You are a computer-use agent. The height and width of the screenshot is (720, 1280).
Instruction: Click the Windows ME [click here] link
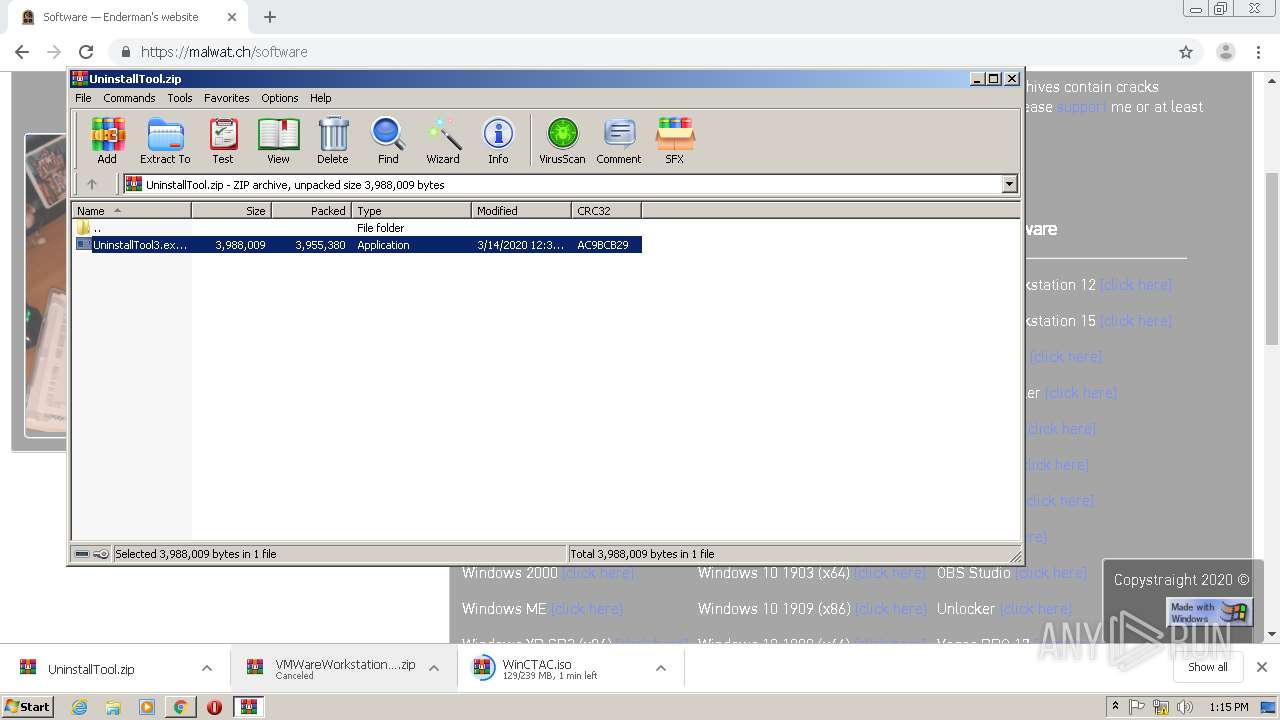587,609
